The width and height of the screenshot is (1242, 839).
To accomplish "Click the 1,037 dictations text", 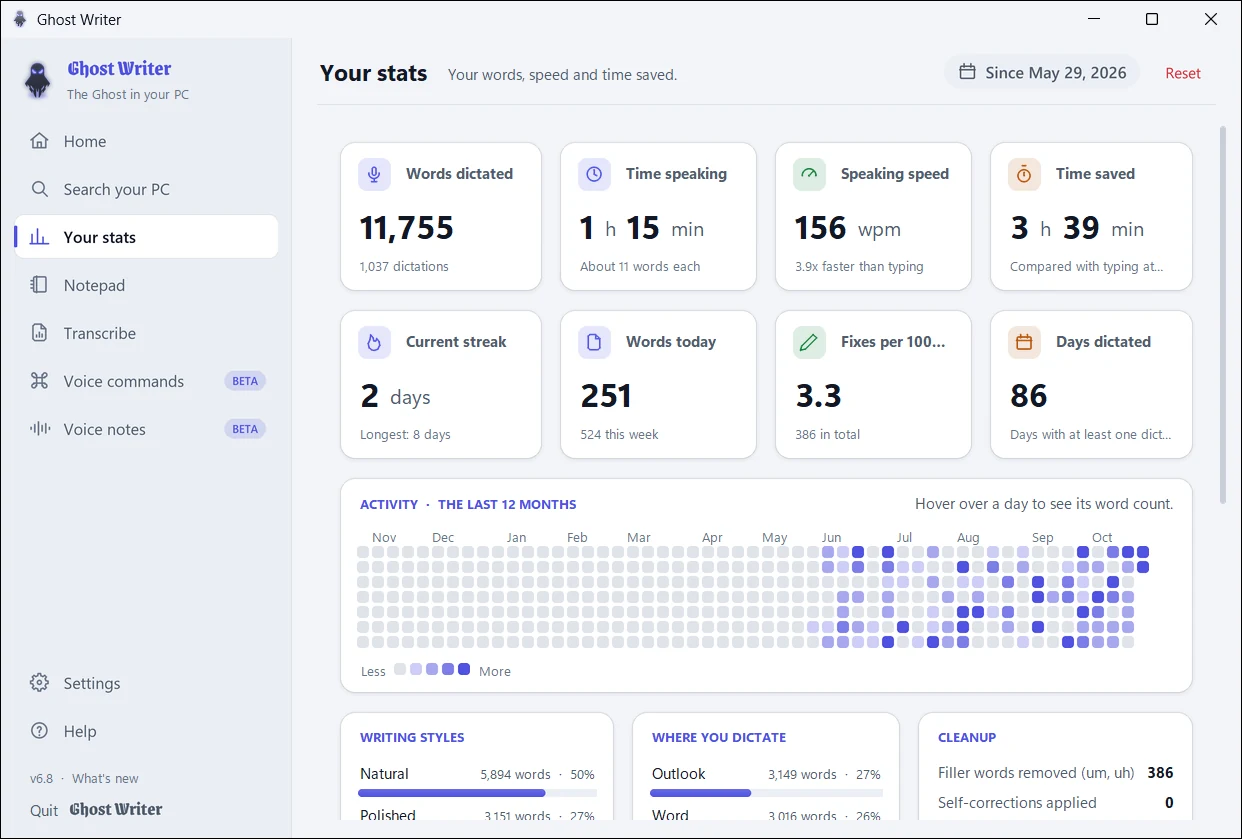I will (404, 267).
